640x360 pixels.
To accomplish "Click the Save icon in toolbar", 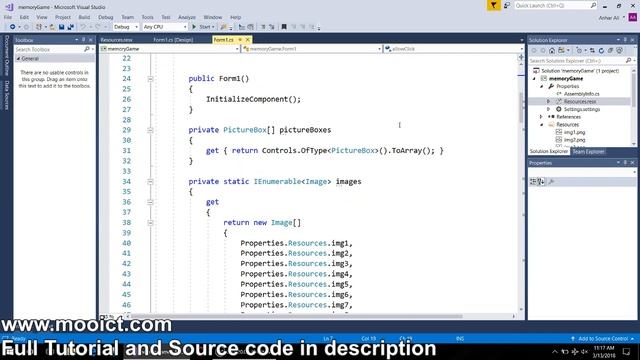I will click(62, 27).
